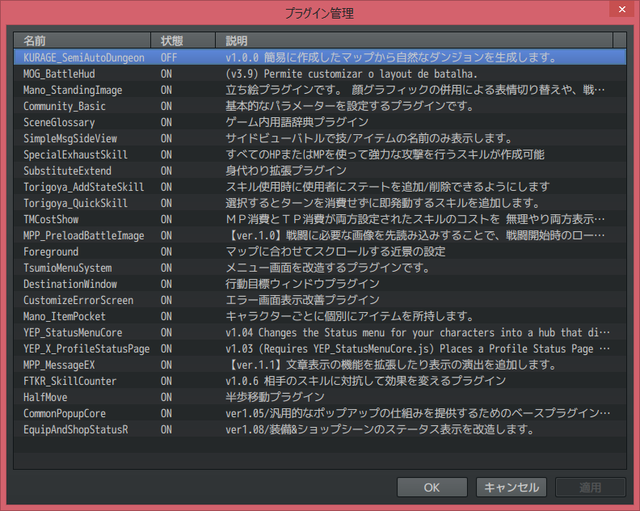Image resolution: width=640 pixels, height=511 pixels.
Task: Select the CustomizeErrorScreen plugin name
Action: coord(78,300)
